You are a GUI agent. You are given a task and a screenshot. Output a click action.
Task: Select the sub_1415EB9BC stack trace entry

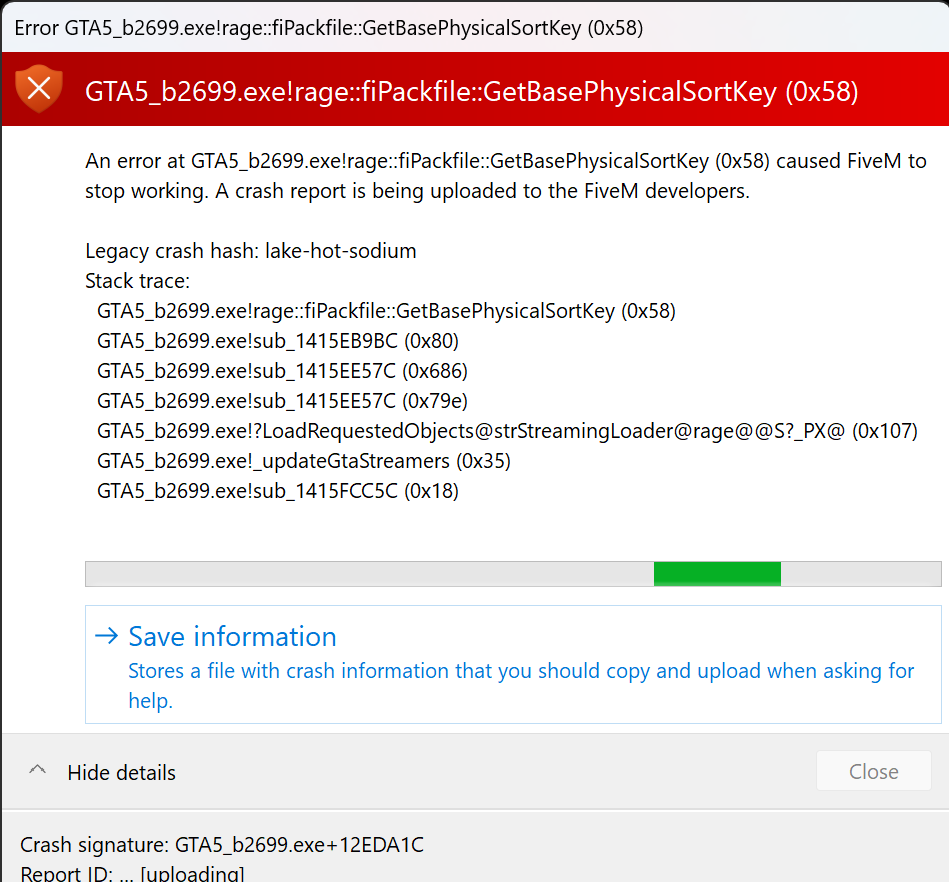coord(278,341)
